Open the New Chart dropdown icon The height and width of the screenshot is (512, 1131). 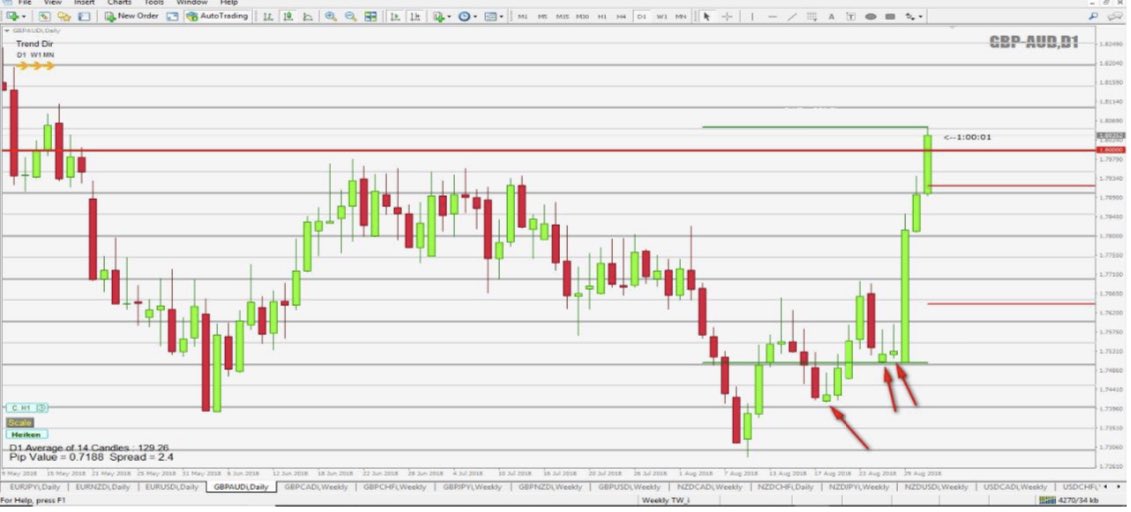14,16
